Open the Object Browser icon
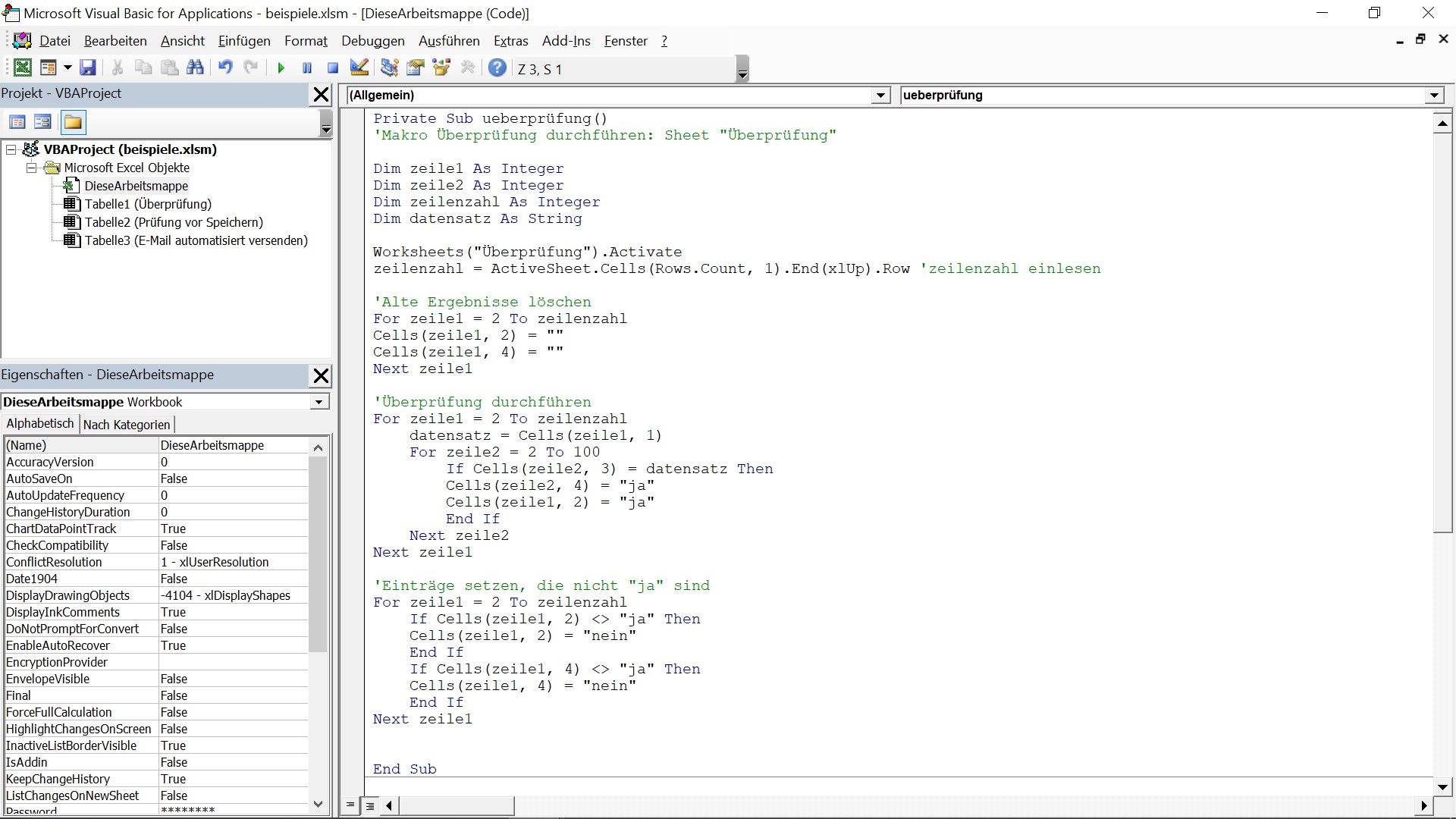1456x819 pixels. click(441, 68)
